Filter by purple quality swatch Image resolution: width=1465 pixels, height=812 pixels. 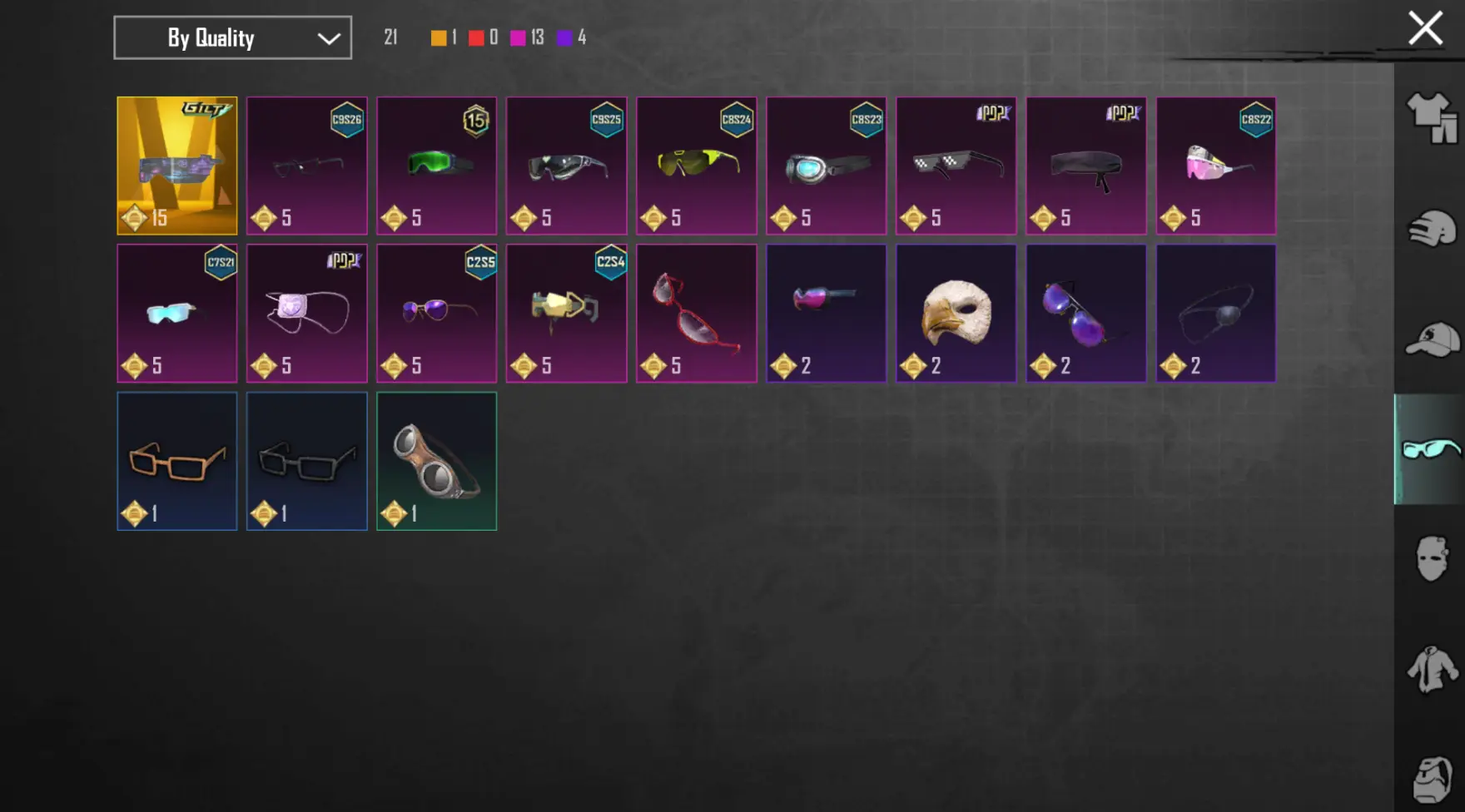(x=564, y=37)
